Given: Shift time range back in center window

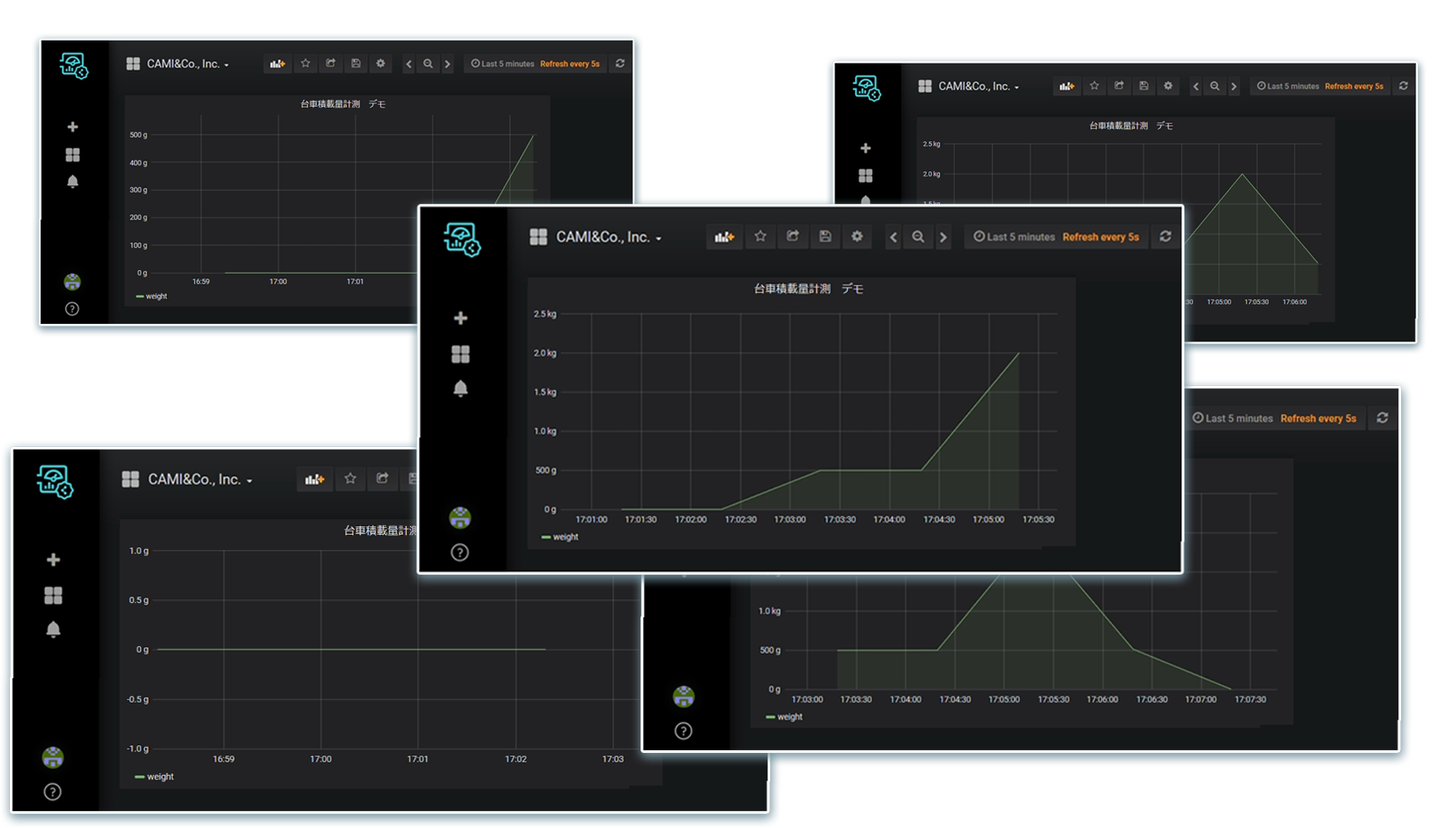Looking at the screenshot, I should (x=894, y=237).
